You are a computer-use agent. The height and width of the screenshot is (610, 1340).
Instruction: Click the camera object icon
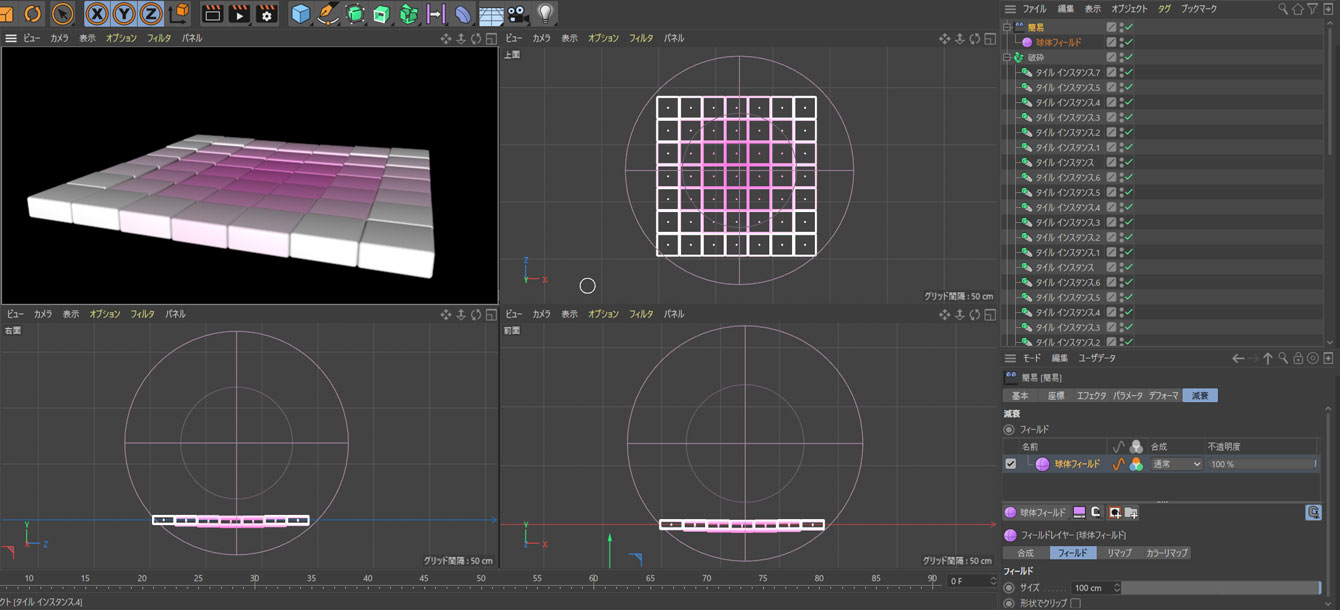(517, 14)
